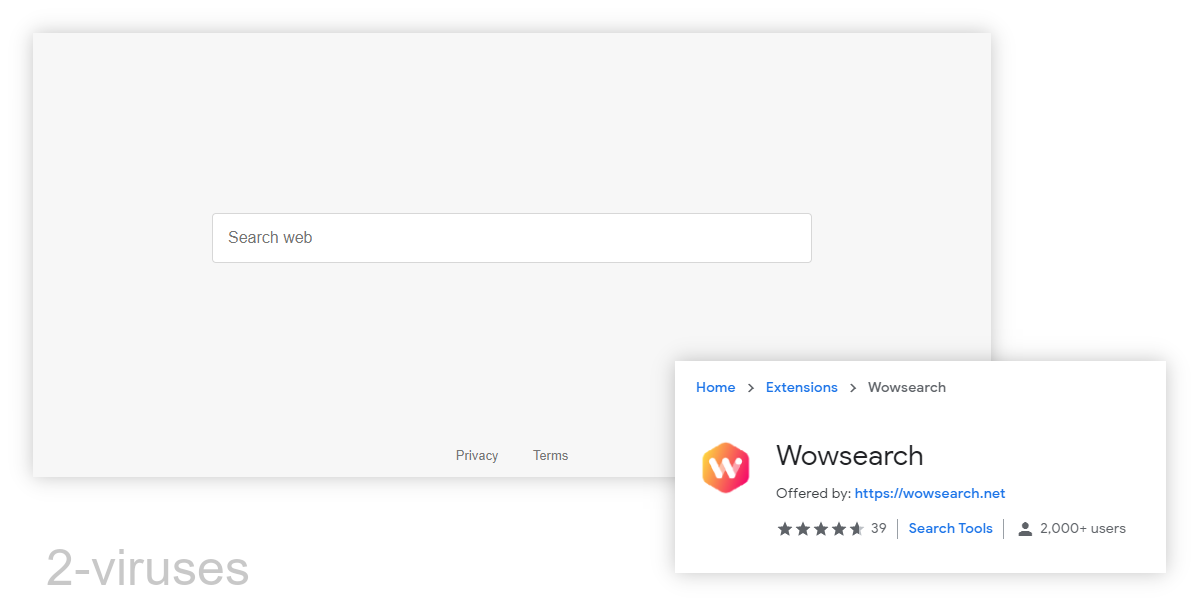This screenshot has width=1200, height=609.
Task: Click the person icon beside user count
Action: [1024, 528]
